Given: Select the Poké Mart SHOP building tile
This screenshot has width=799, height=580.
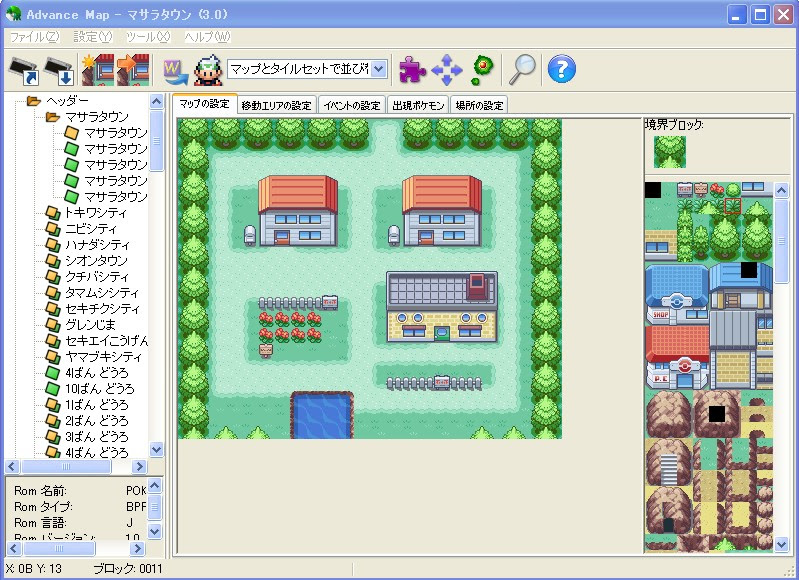Looking at the screenshot, I should [x=676, y=294].
